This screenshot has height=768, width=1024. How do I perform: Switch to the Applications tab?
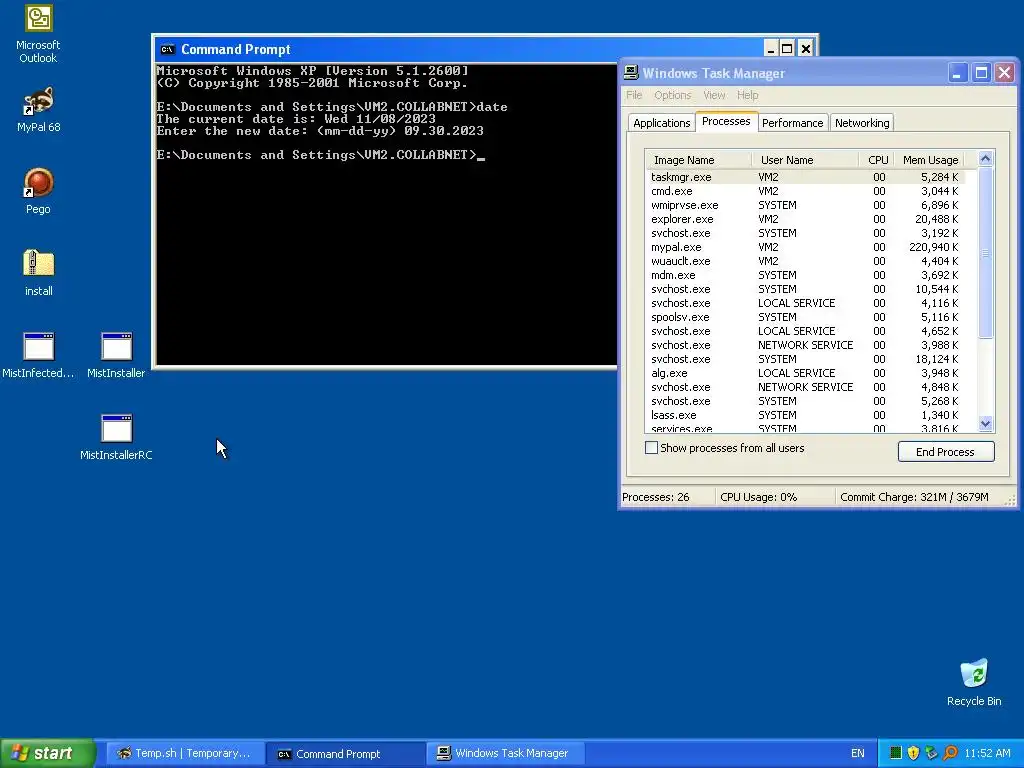[662, 123]
